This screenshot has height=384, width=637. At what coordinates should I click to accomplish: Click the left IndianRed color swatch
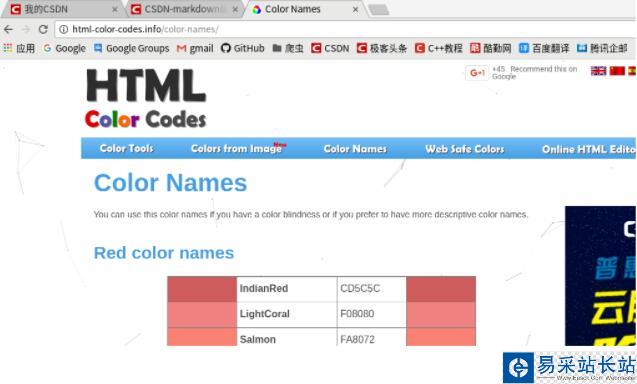point(202,289)
